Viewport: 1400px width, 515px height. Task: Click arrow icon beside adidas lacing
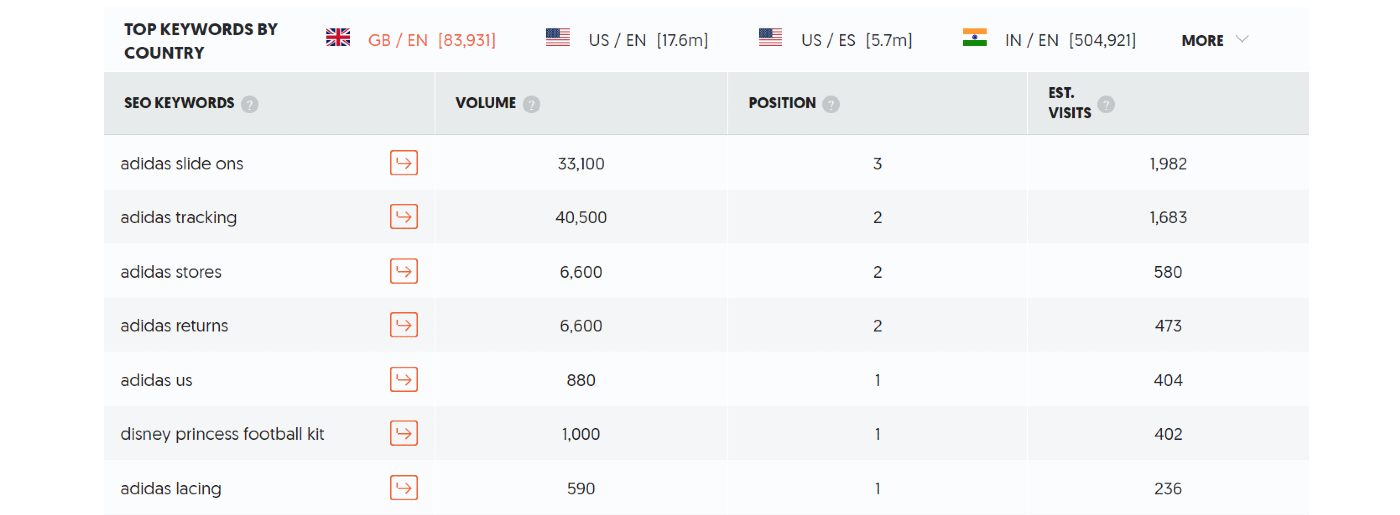coord(403,488)
